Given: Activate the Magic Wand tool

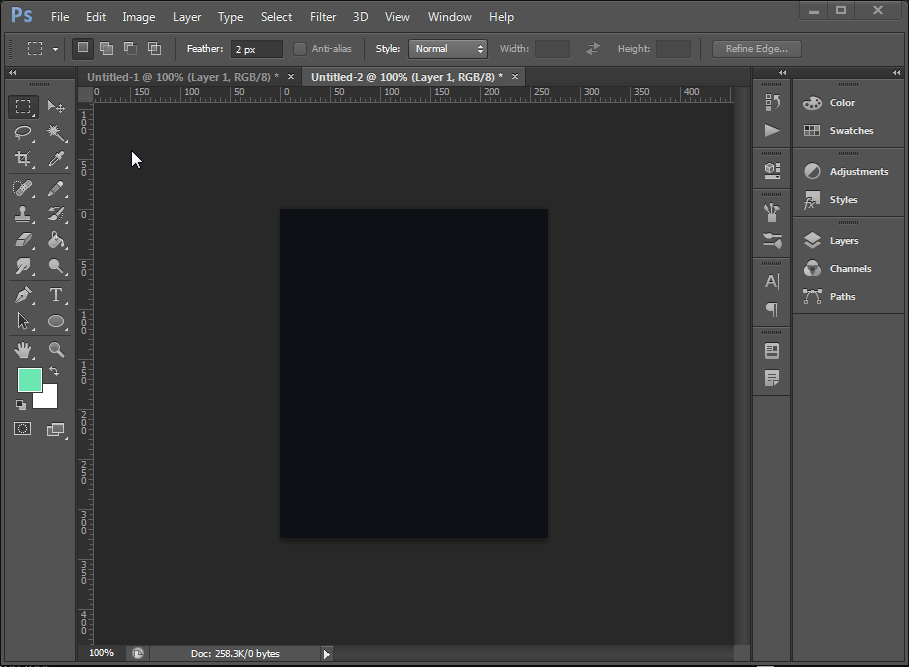Looking at the screenshot, I should click(x=57, y=134).
